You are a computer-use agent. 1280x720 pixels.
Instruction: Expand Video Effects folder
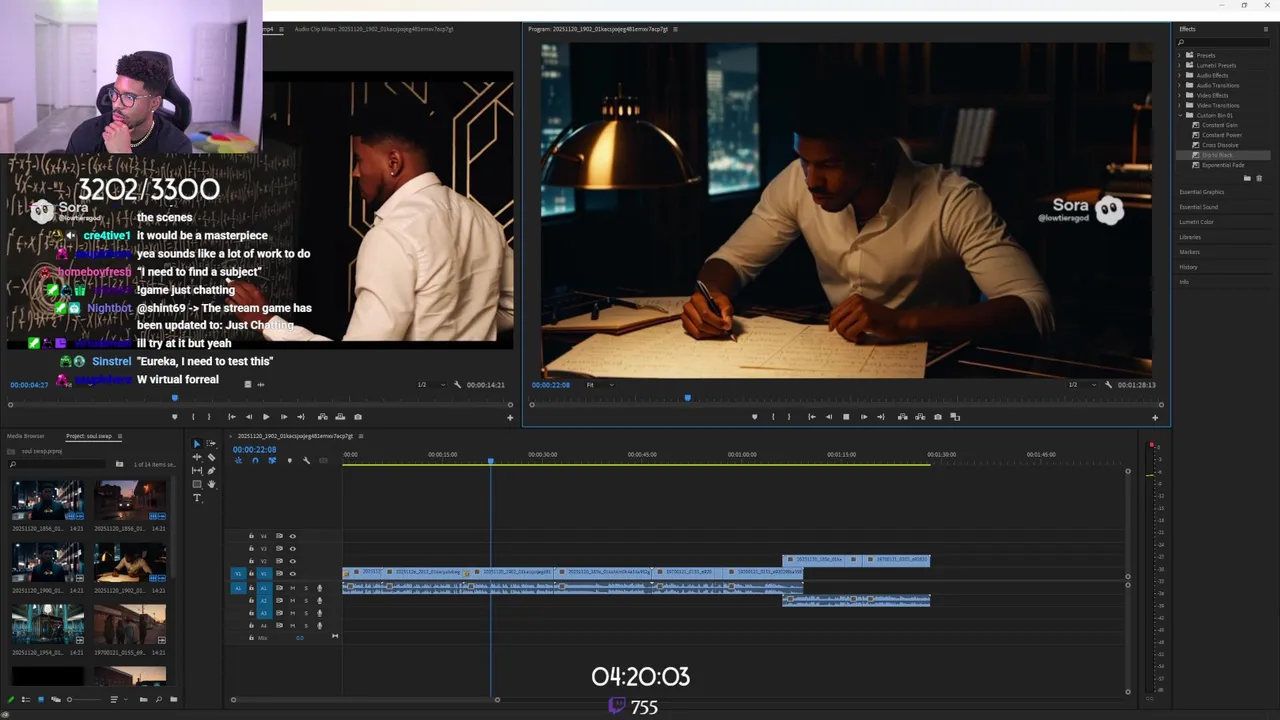[x=1180, y=95]
